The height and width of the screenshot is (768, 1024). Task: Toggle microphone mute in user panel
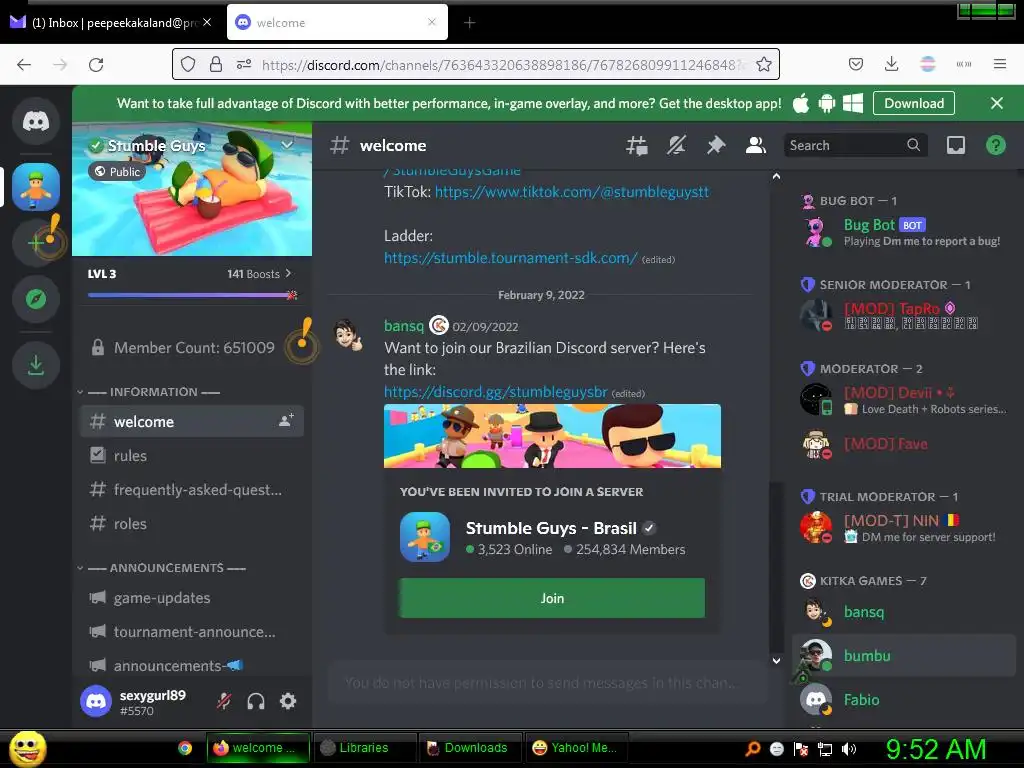pos(224,701)
